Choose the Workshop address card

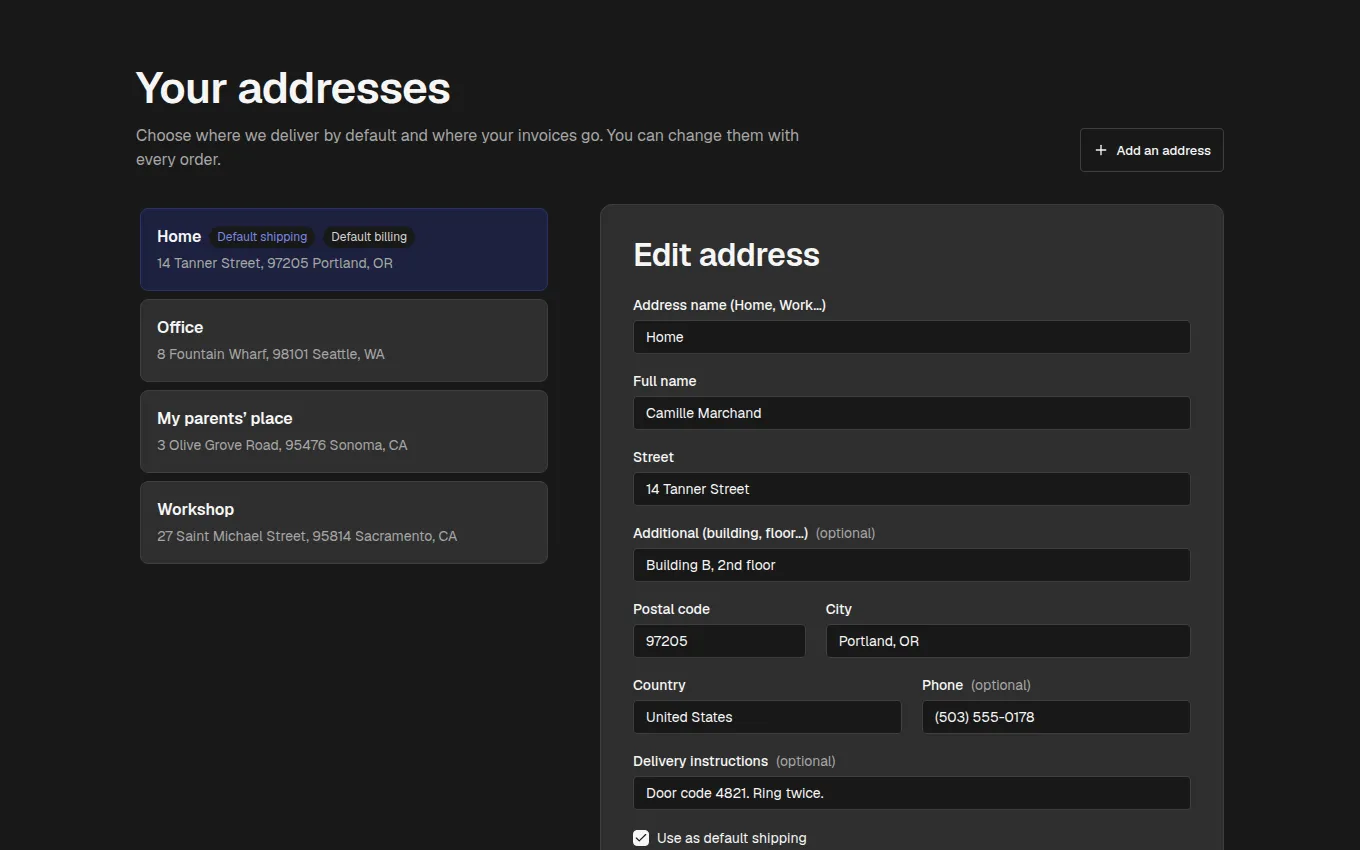point(344,522)
